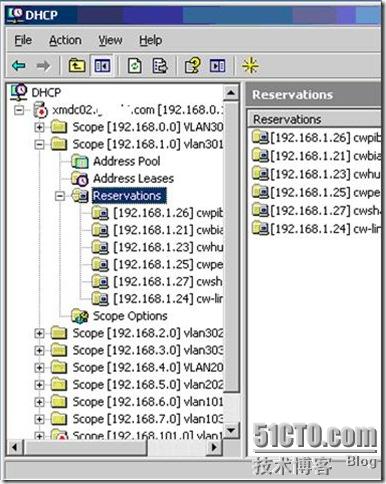This screenshot has width=386, height=484.
Task: Click the Reservations tree folder icon
Action: (80, 196)
